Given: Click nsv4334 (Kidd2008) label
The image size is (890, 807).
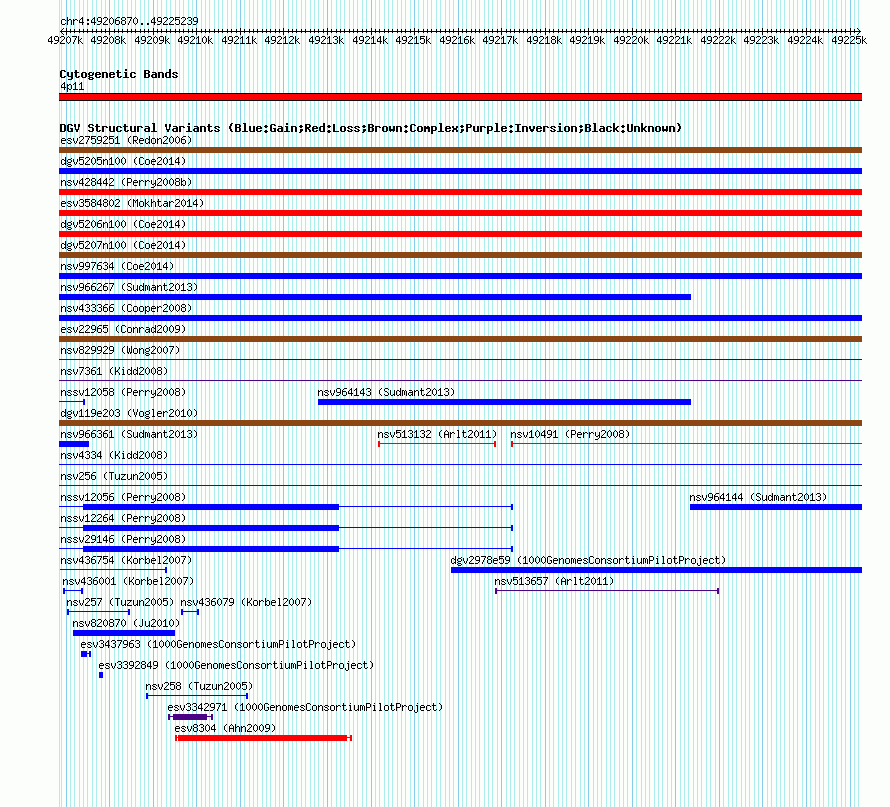Looking at the screenshot, I should pos(114,455).
